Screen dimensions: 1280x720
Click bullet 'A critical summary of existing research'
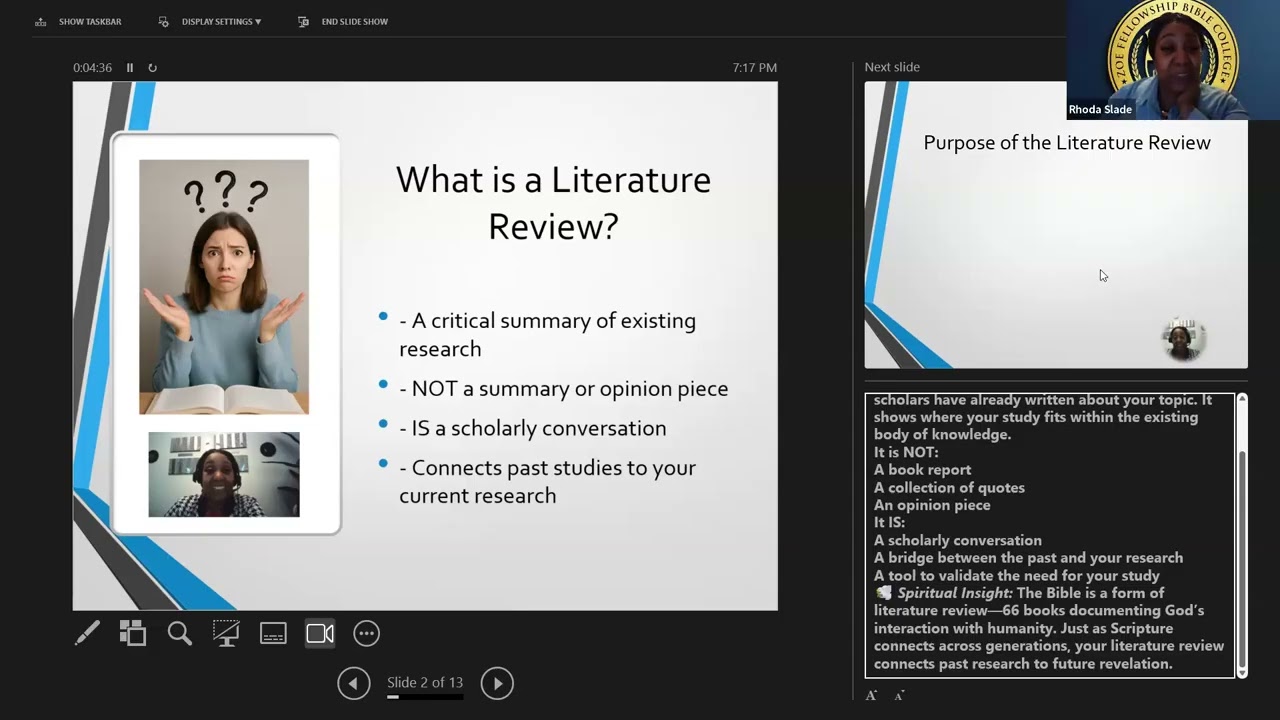547,335
